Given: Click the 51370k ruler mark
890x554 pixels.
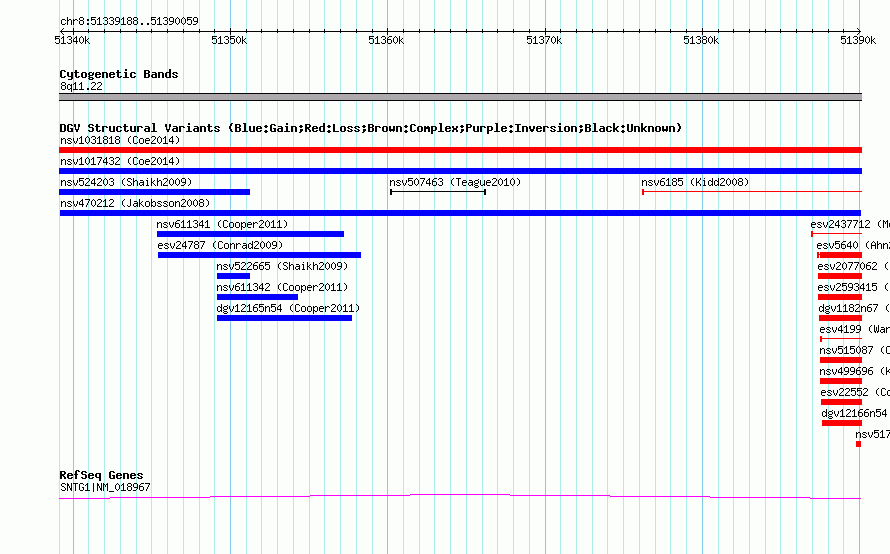Looking at the screenshot, I should (544, 40).
